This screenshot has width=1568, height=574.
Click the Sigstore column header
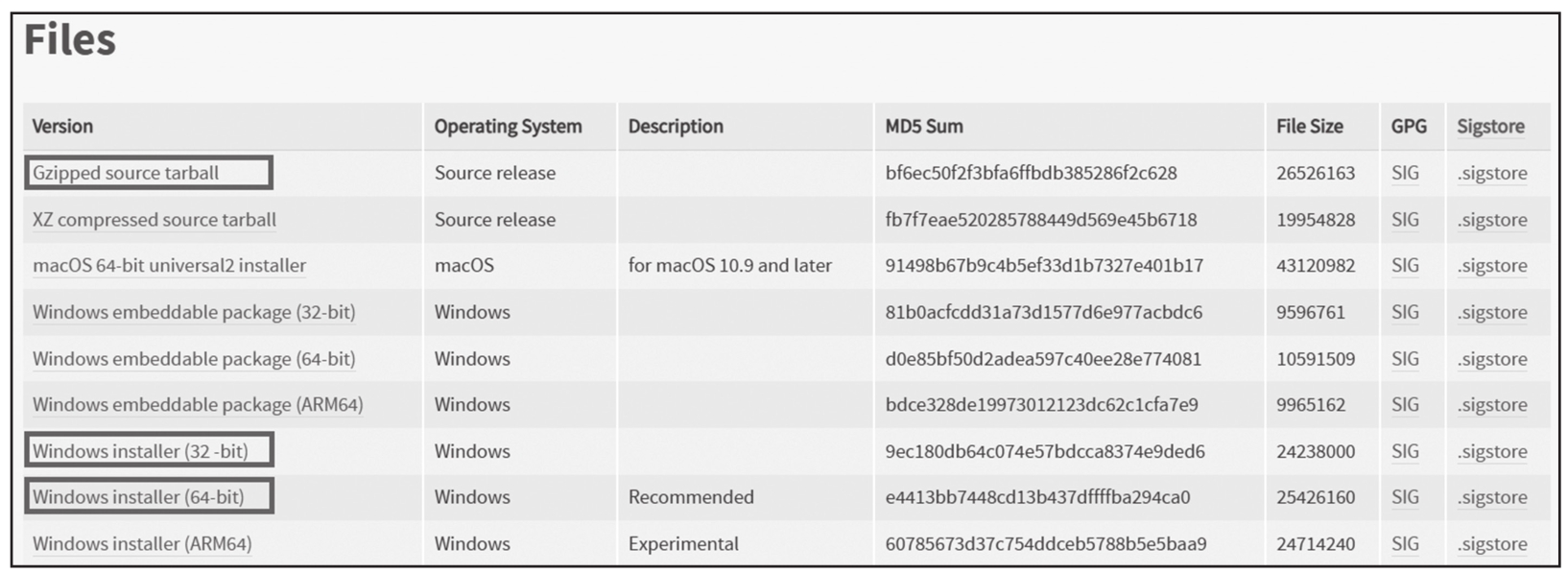(x=1490, y=127)
